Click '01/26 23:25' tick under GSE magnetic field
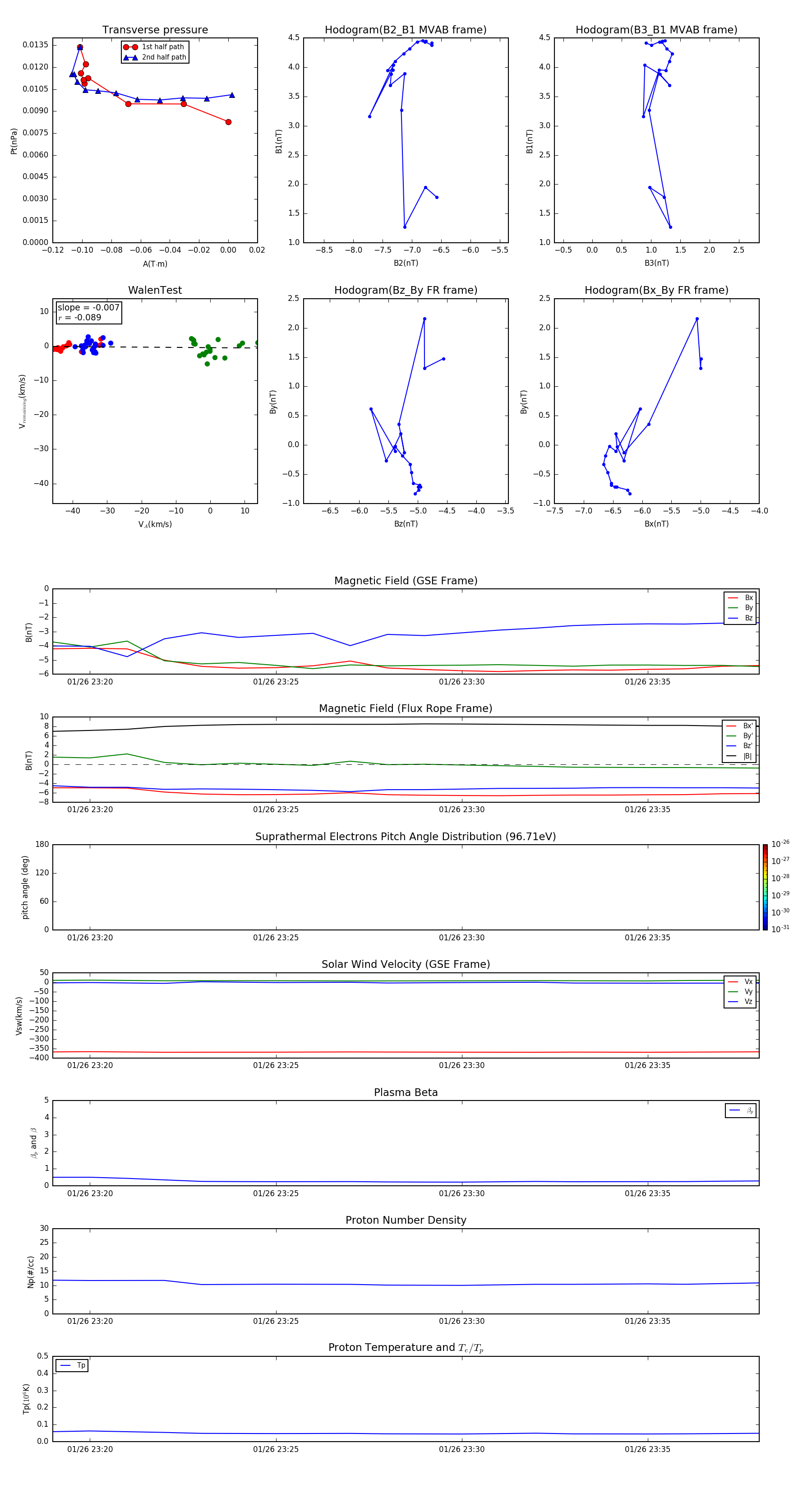This screenshot has height=1489, width=812. point(276,682)
